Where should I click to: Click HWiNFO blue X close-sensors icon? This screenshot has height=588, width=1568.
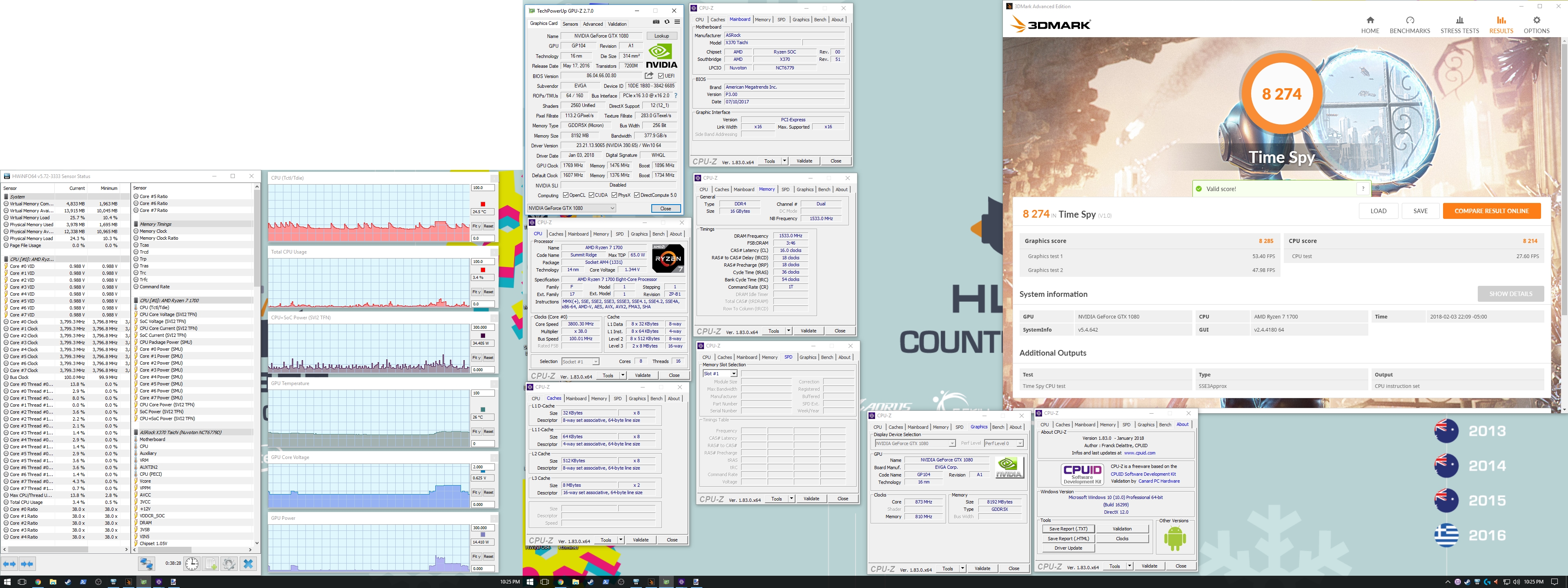pos(248,563)
